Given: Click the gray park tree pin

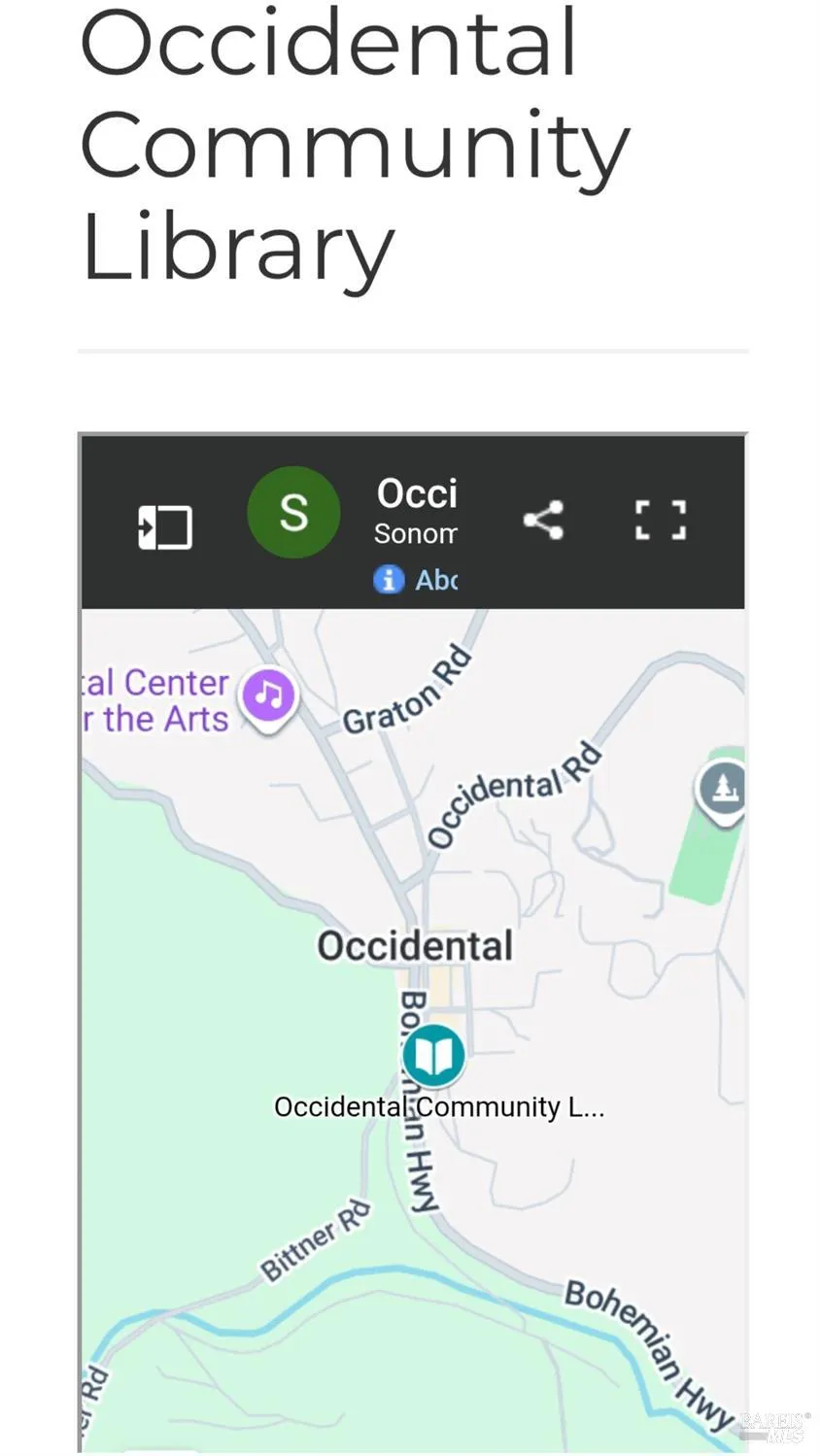Looking at the screenshot, I should [x=722, y=788].
